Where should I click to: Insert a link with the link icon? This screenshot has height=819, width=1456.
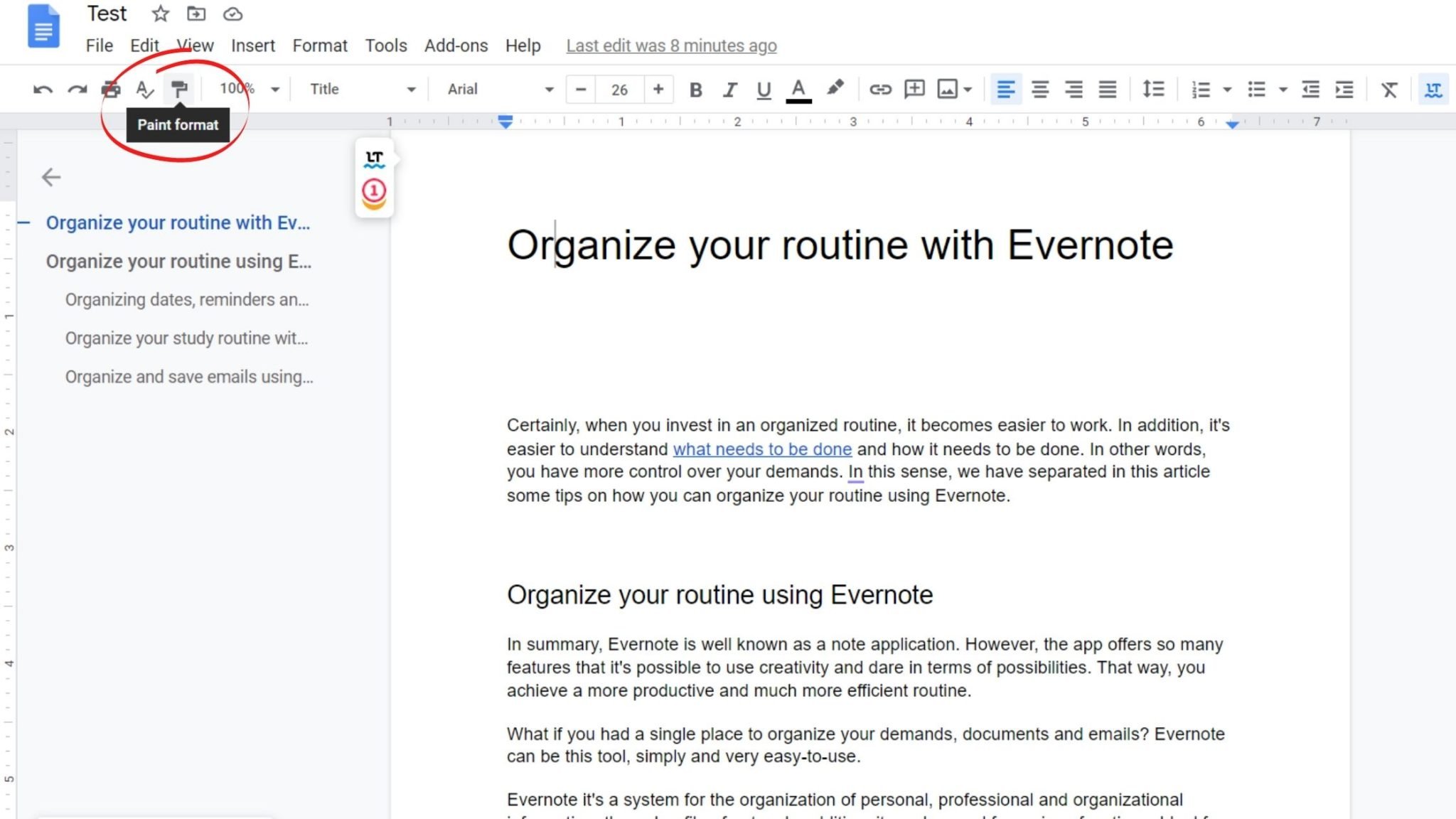(880, 90)
